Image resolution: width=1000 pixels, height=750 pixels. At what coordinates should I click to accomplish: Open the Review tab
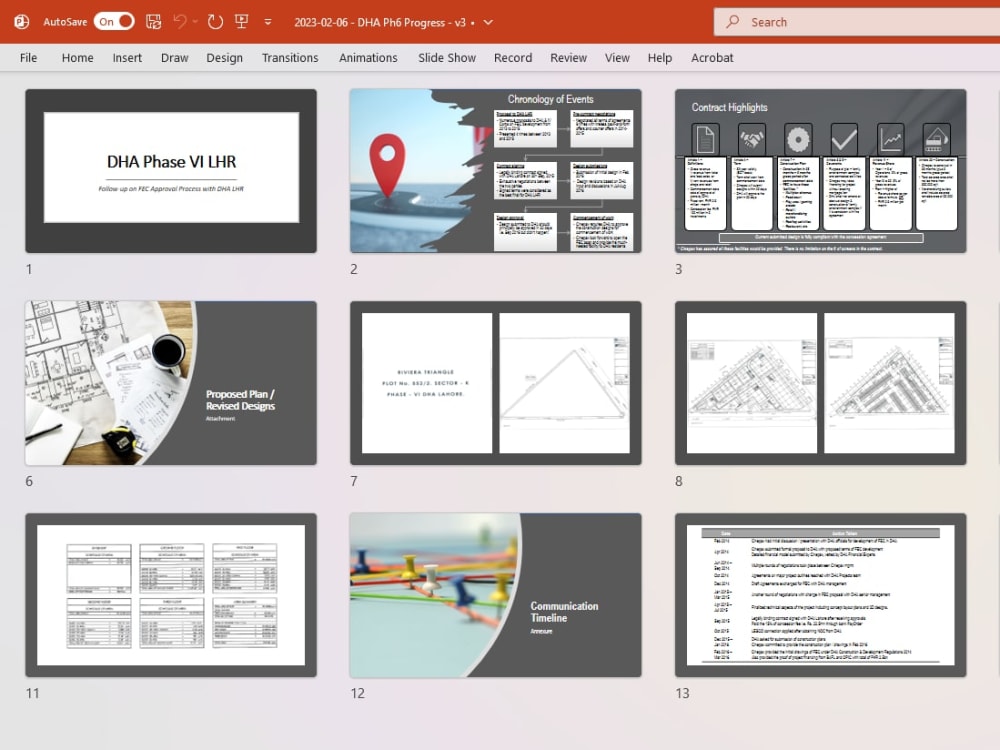point(568,57)
